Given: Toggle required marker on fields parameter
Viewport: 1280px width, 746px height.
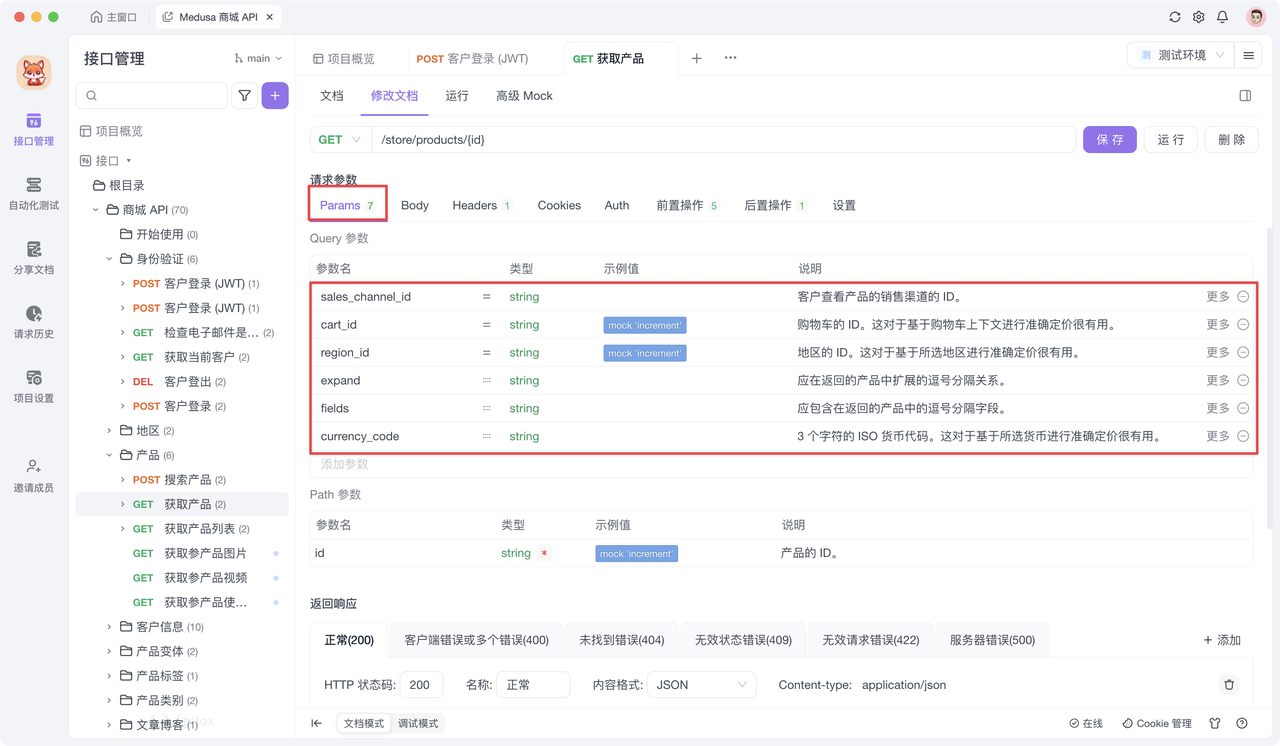Looking at the screenshot, I should 487,409.
